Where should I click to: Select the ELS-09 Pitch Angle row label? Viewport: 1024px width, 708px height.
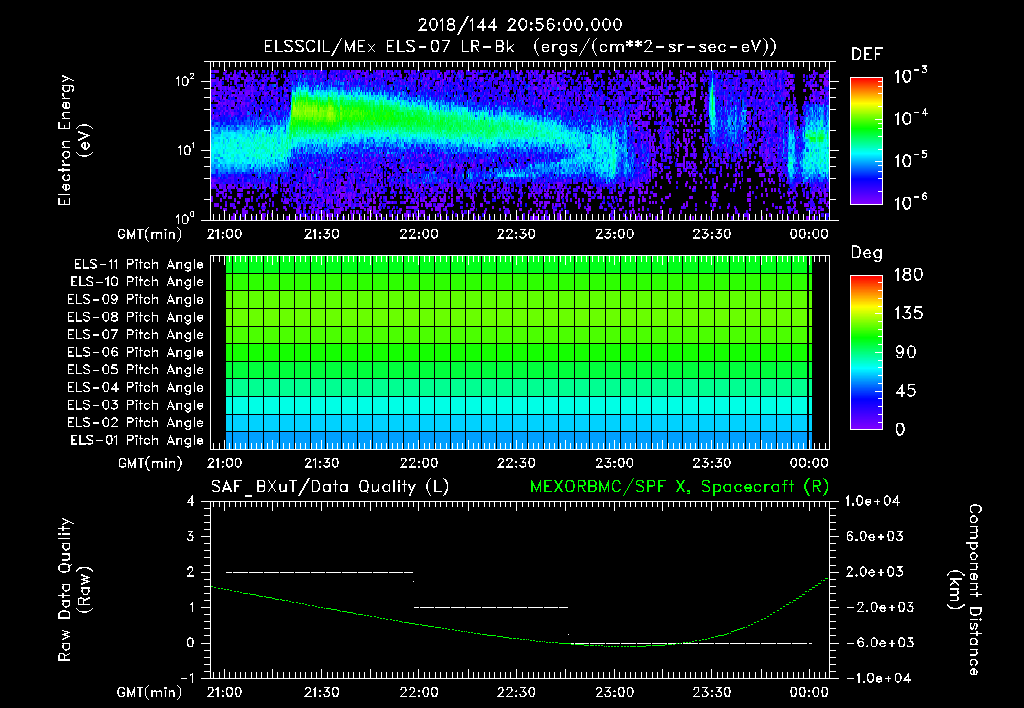[x=136, y=300]
